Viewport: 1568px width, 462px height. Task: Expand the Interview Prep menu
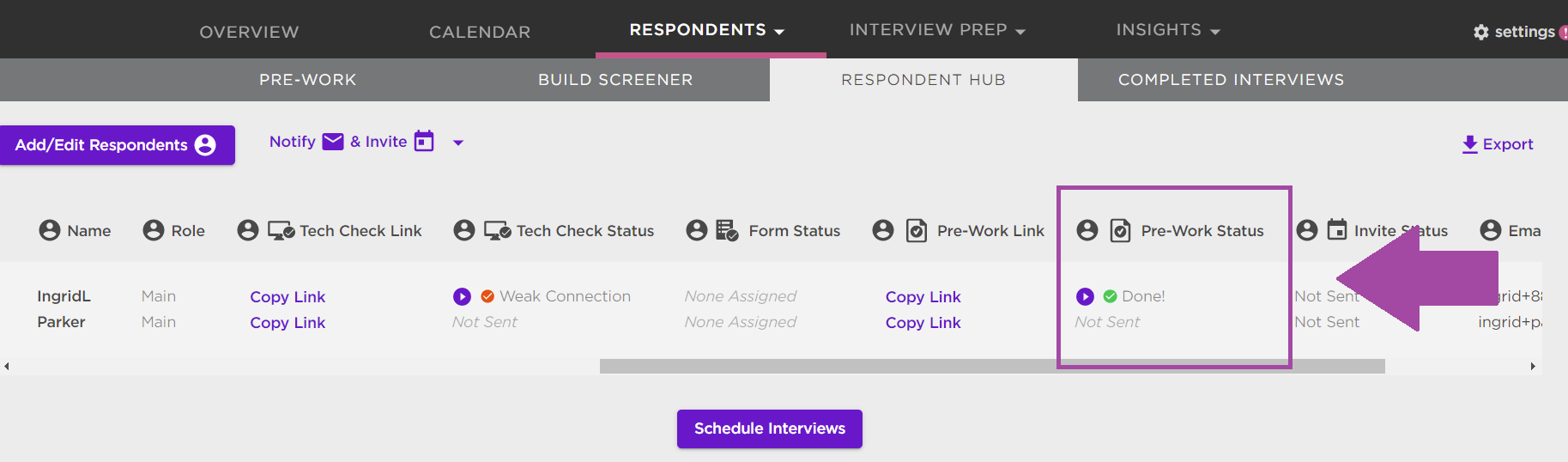[x=937, y=30]
